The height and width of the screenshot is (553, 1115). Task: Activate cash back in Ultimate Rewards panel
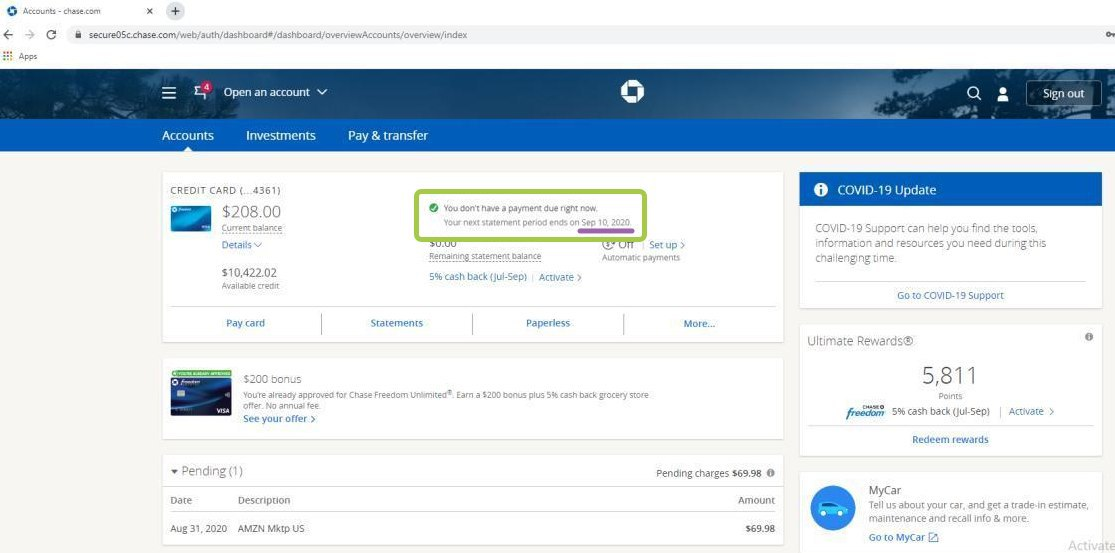[1031, 412]
